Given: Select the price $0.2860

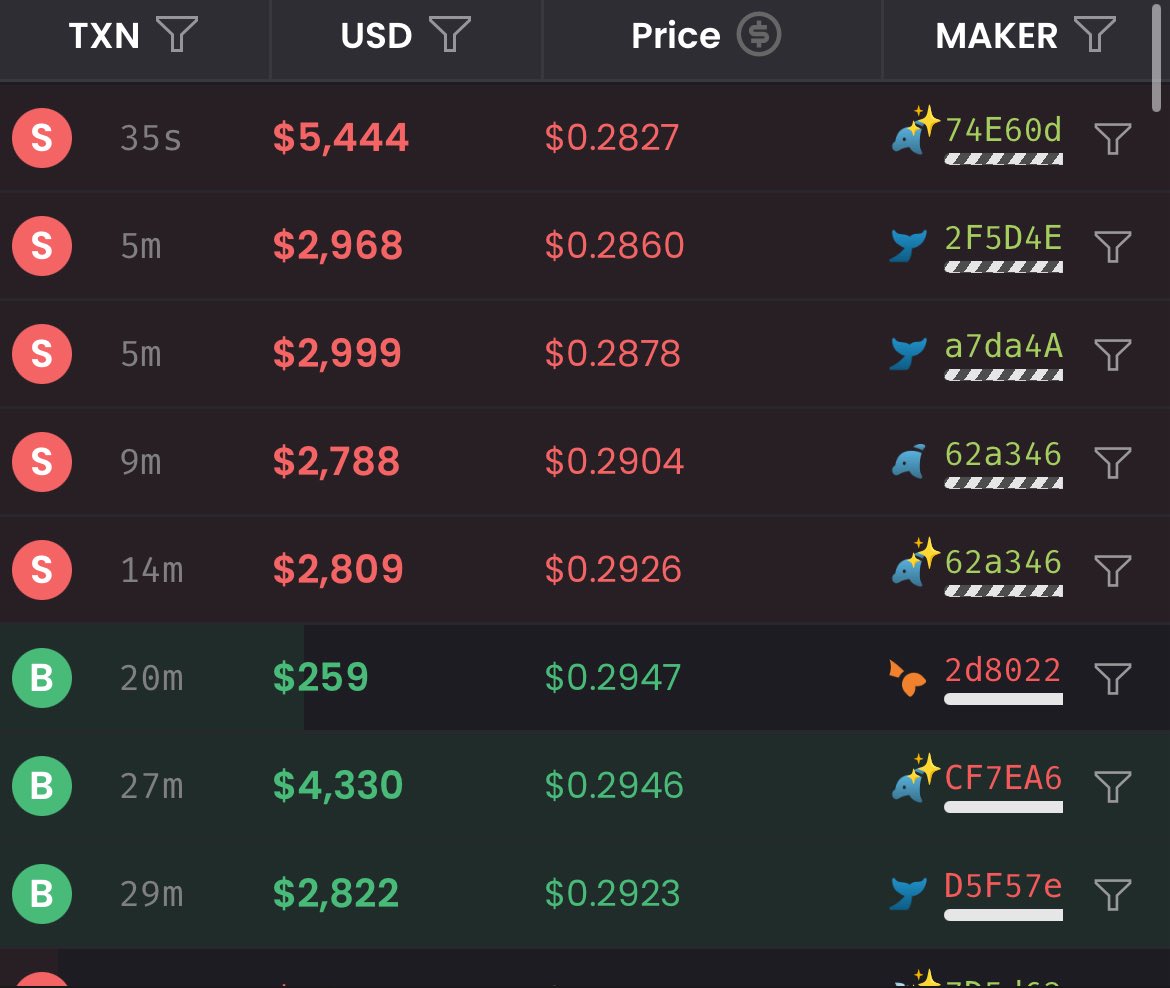Looking at the screenshot, I should 614,246.
